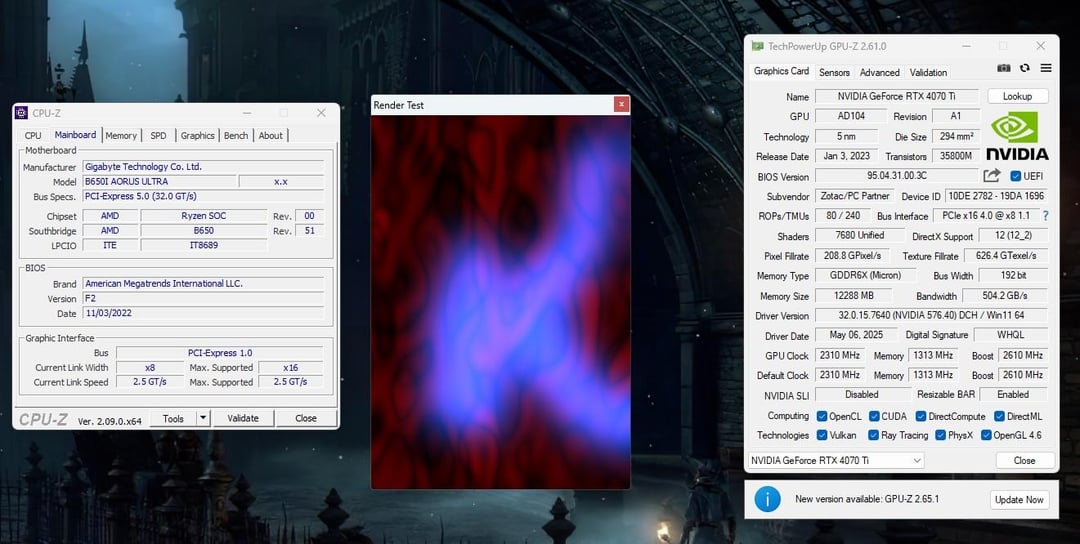Click Update Now for GPU-Z 2.65.1
Viewport: 1080px width, 544px height.
coord(1019,499)
